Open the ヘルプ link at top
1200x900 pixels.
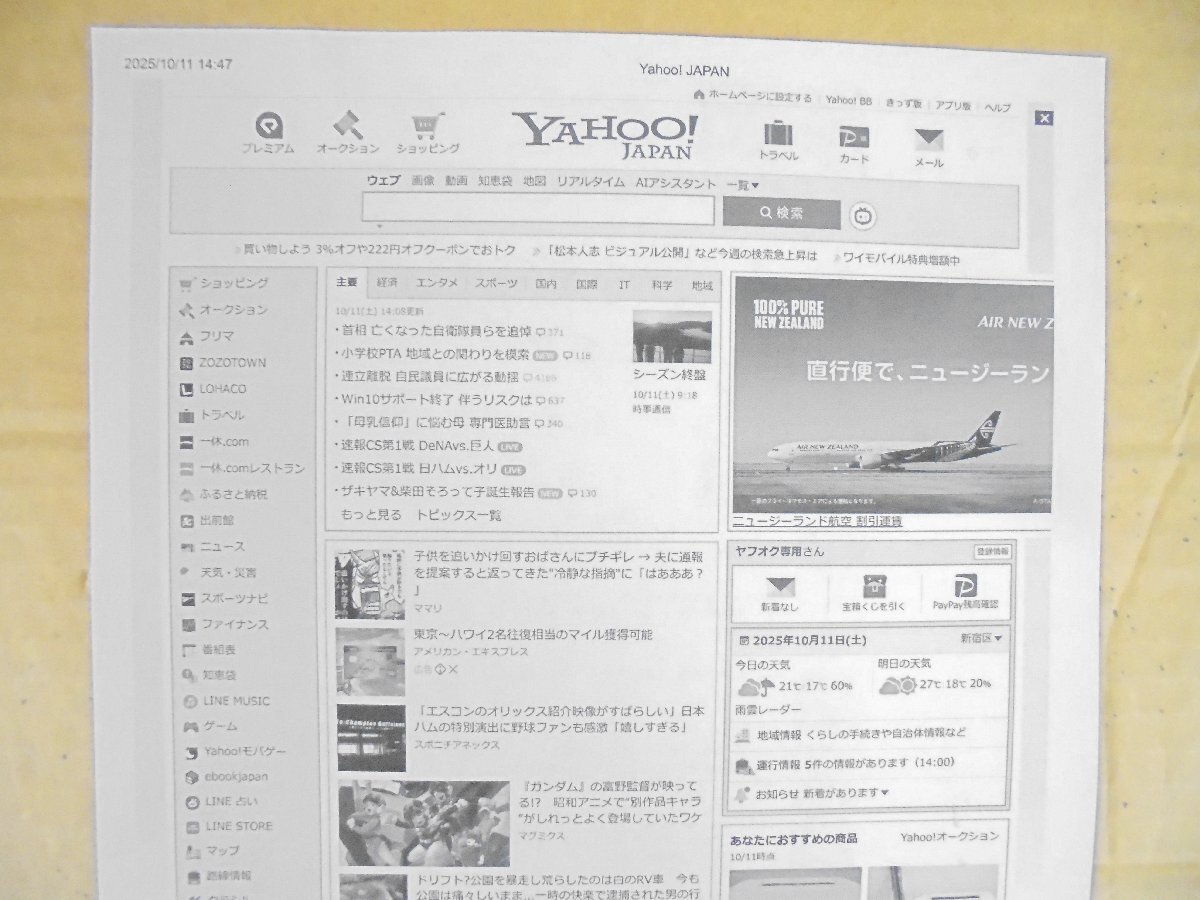click(997, 107)
